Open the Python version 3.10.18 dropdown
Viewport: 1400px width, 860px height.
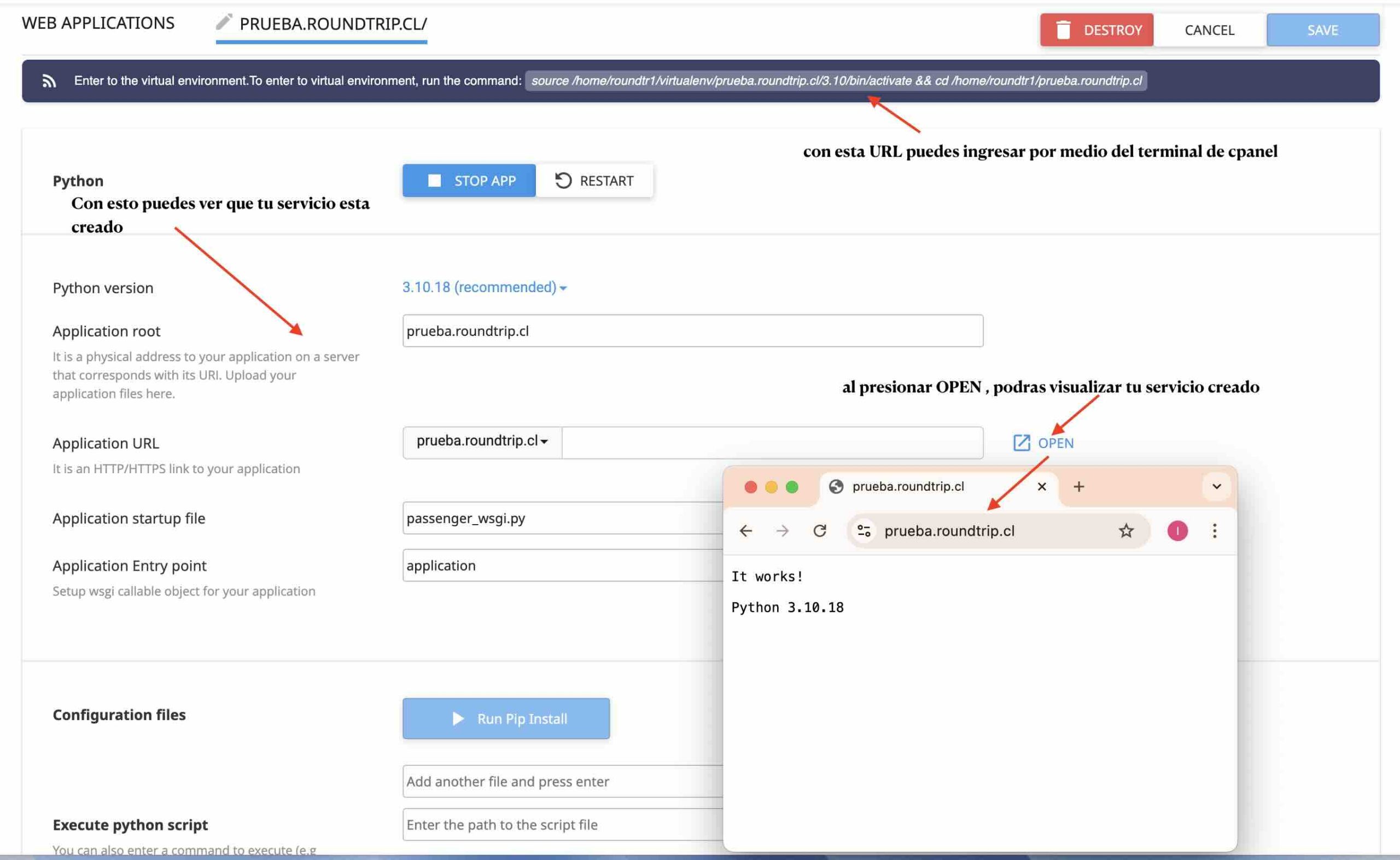(485, 287)
